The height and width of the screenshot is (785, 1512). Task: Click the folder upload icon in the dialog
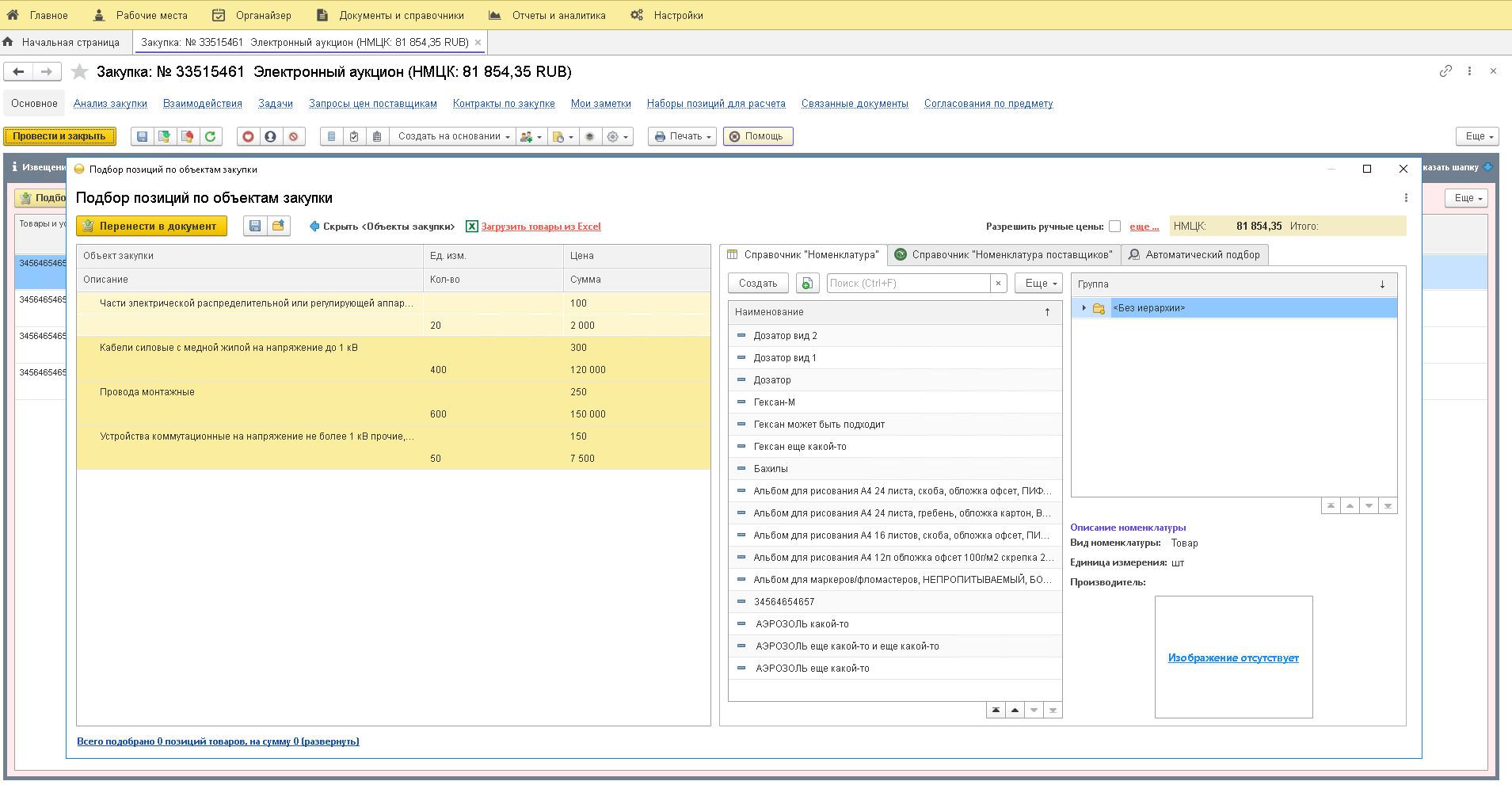[x=278, y=227]
